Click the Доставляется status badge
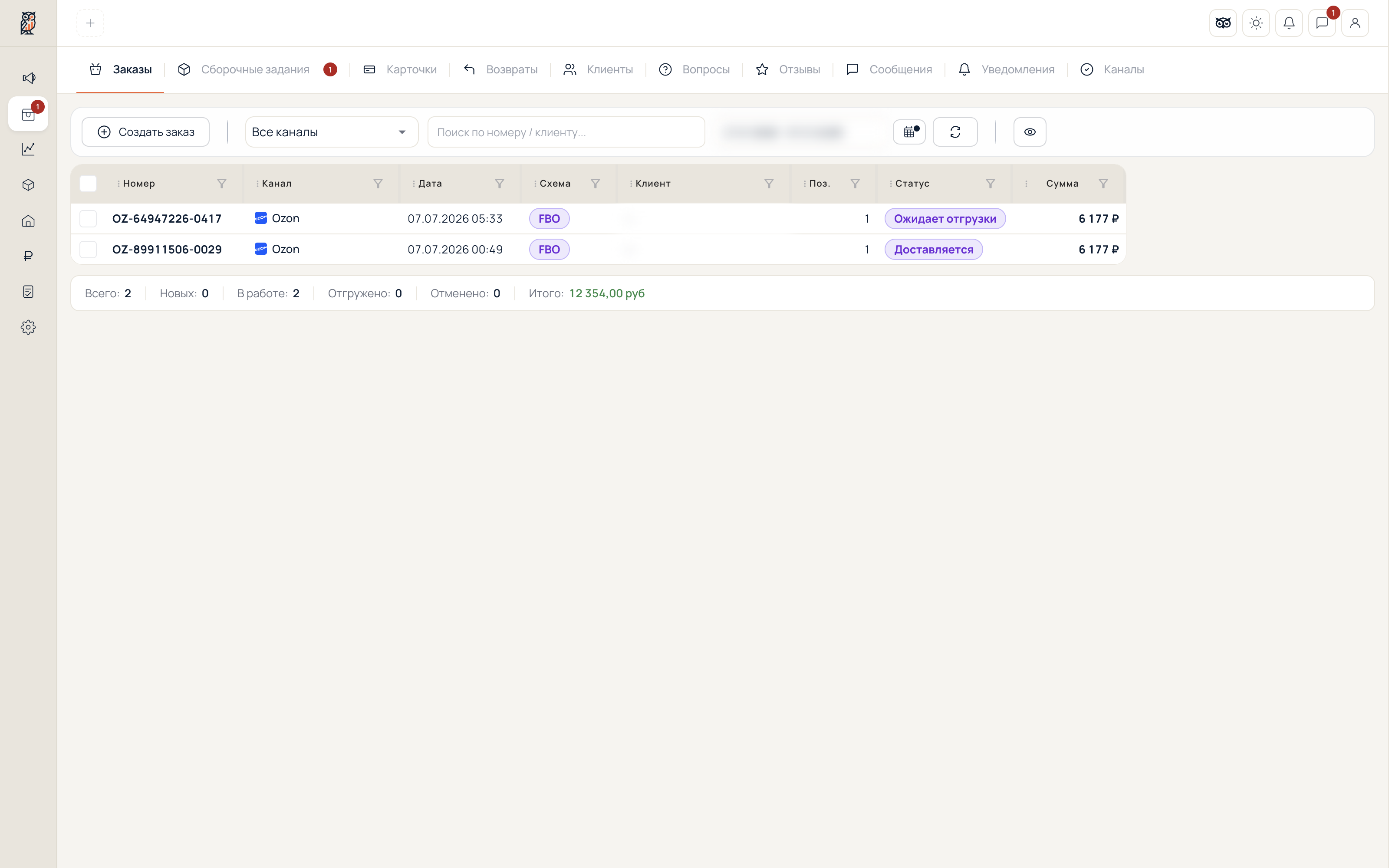The image size is (1389, 868). (933, 249)
